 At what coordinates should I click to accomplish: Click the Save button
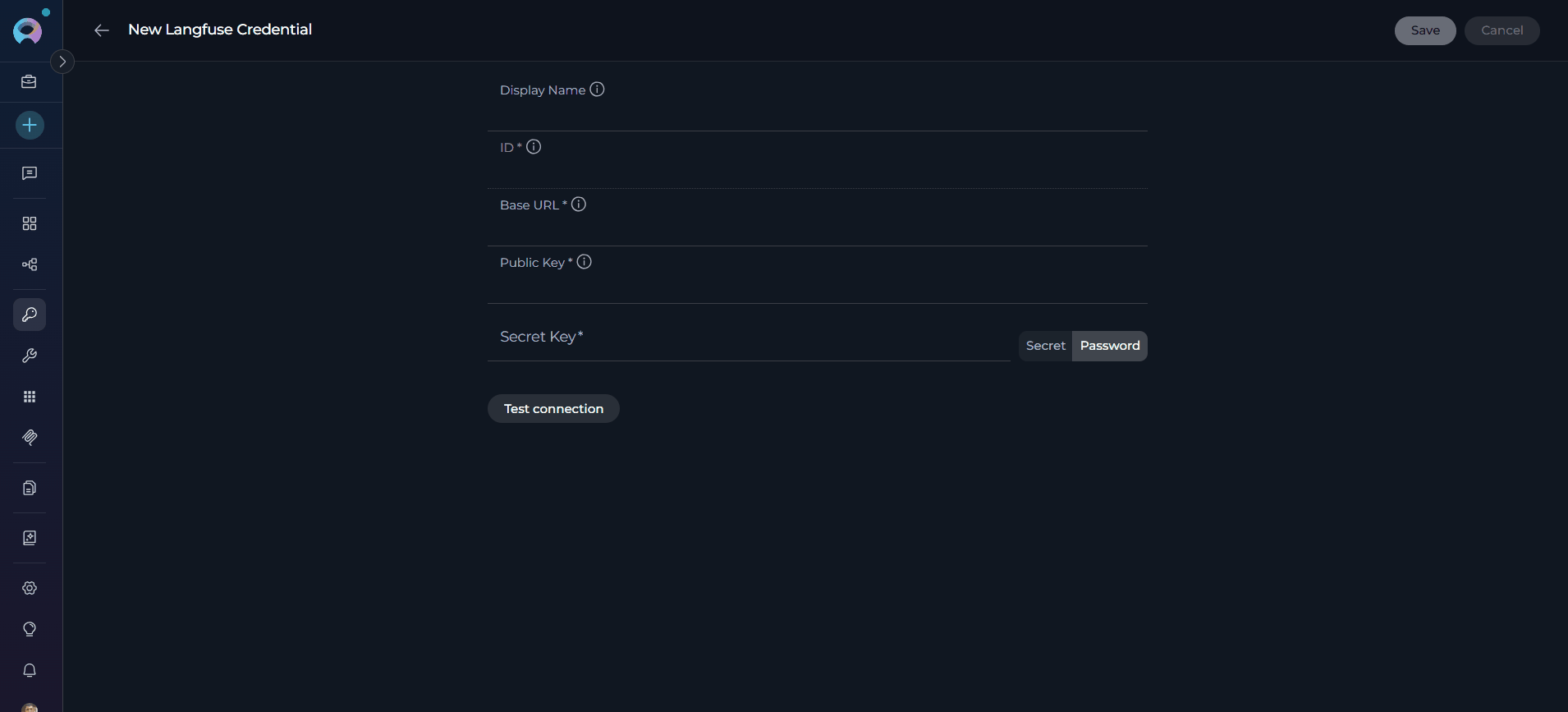[1425, 30]
